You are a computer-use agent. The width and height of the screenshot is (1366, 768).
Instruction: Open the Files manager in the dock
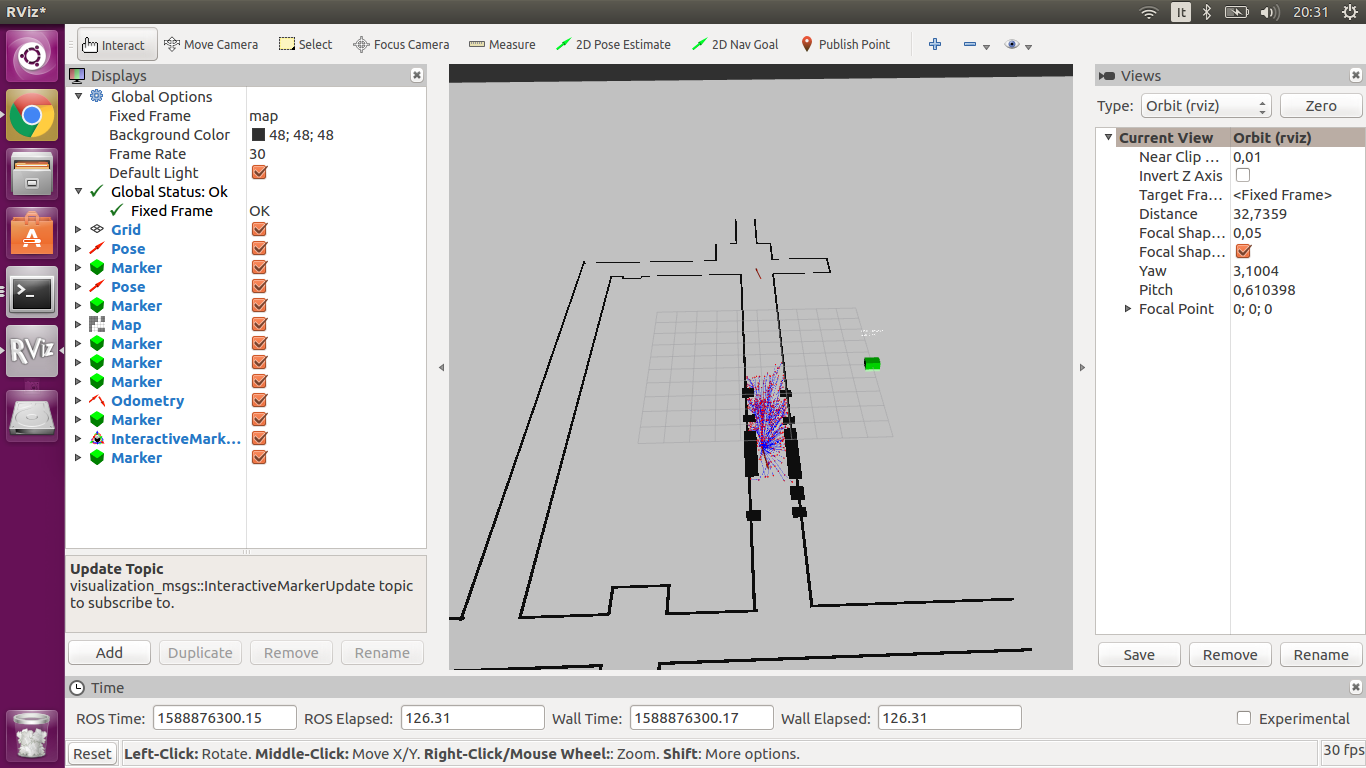(x=32, y=175)
